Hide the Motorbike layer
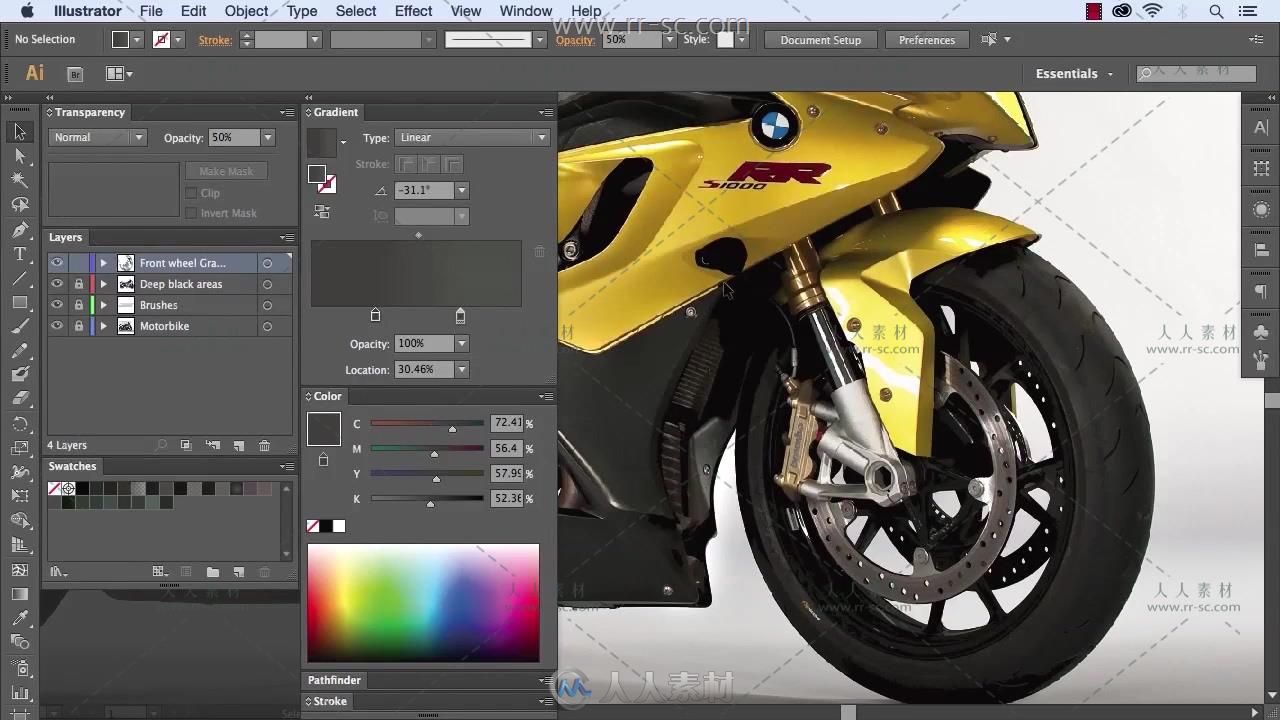Viewport: 1280px width, 720px height. [57, 326]
